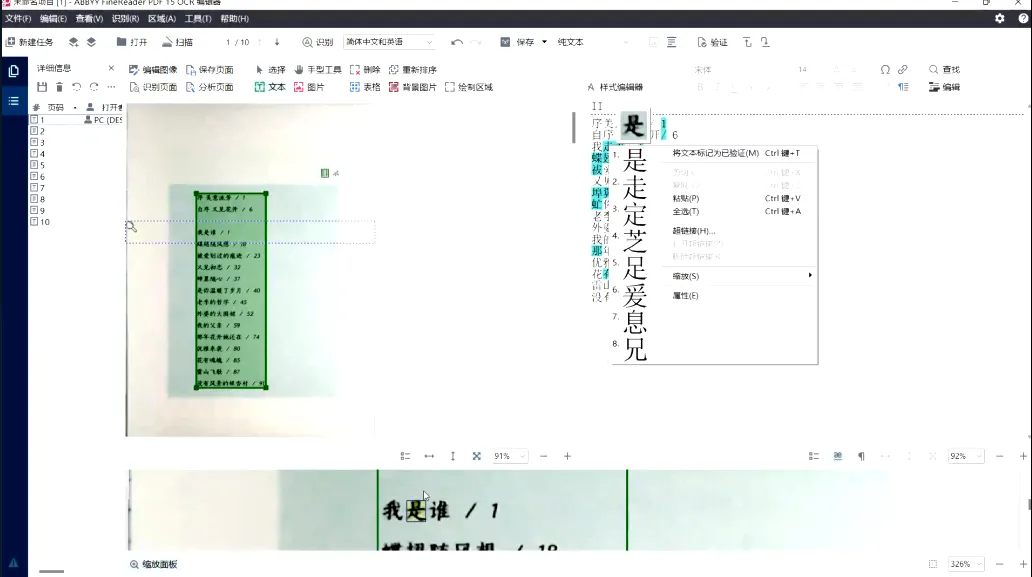Insert symbol with the omega icon
This screenshot has height=577, width=1032.
click(x=885, y=70)
